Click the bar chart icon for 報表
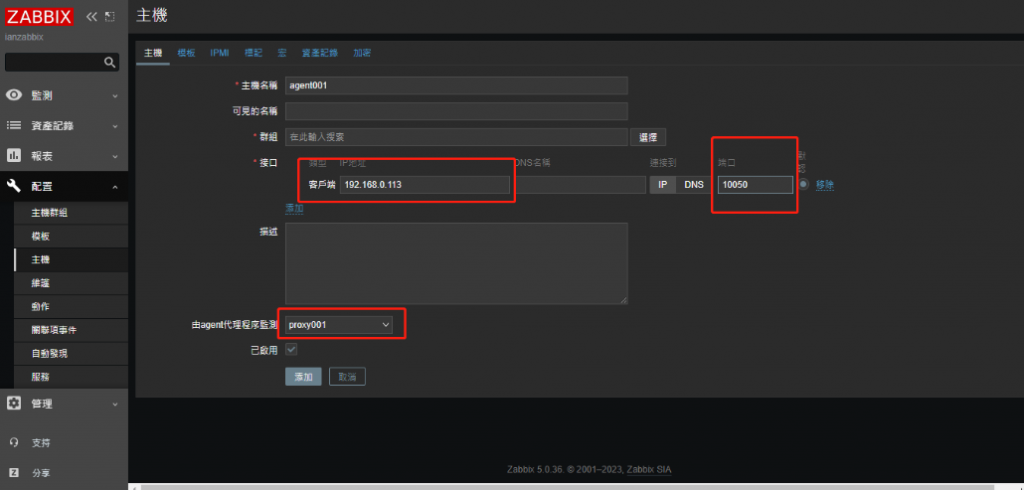 coord(14,156)
